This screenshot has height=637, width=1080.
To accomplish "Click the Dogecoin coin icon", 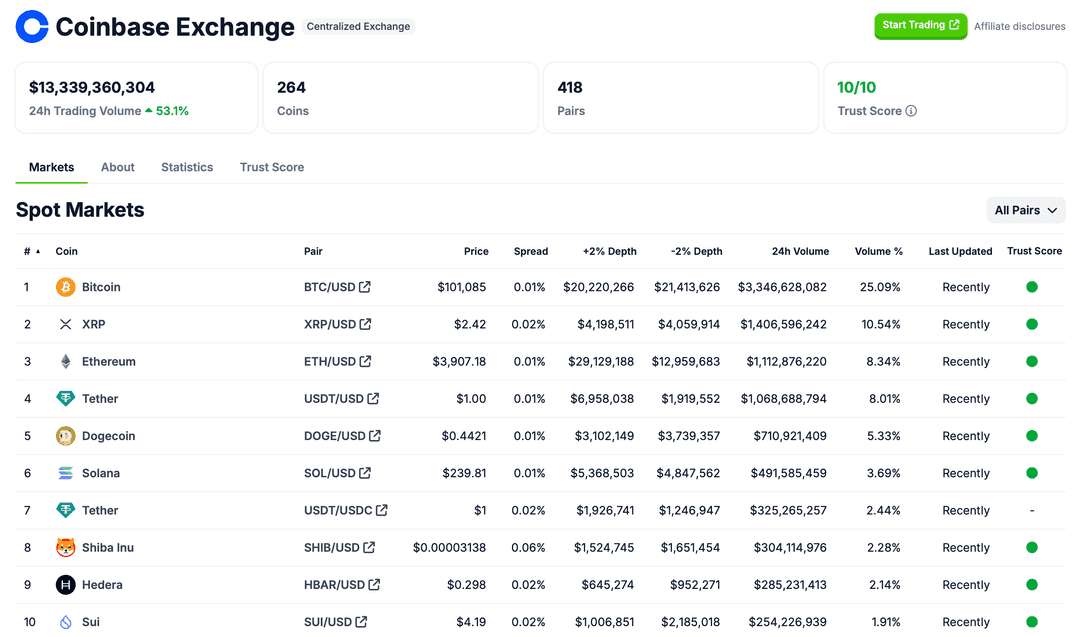I will click(x=65, y=436).
